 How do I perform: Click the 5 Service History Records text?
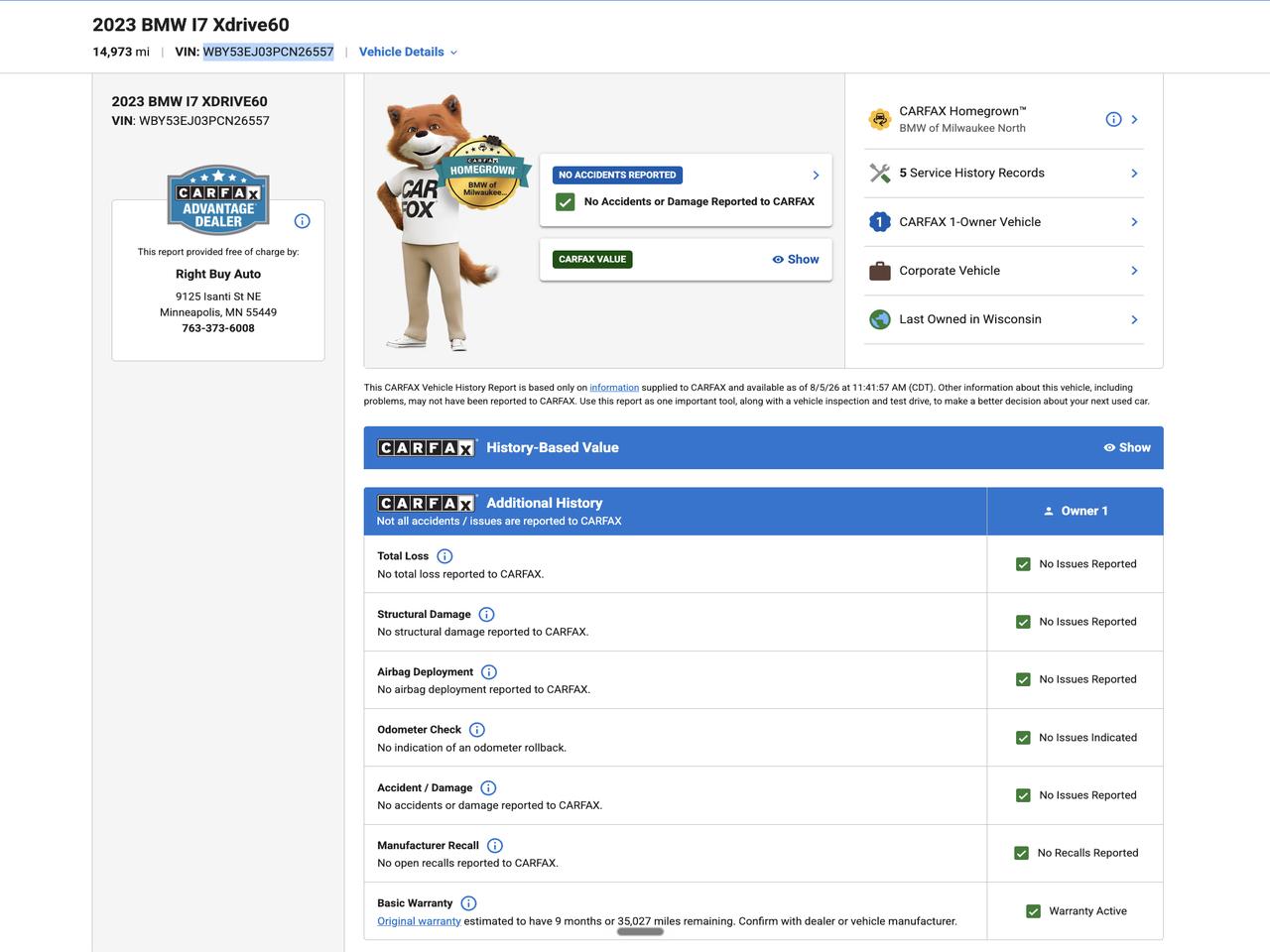(971, 173)
